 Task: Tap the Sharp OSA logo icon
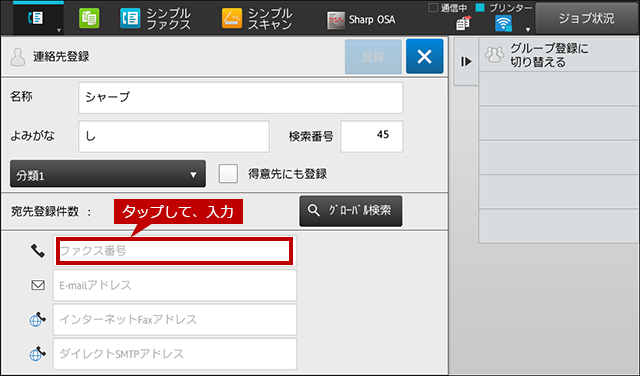point(336,20)
